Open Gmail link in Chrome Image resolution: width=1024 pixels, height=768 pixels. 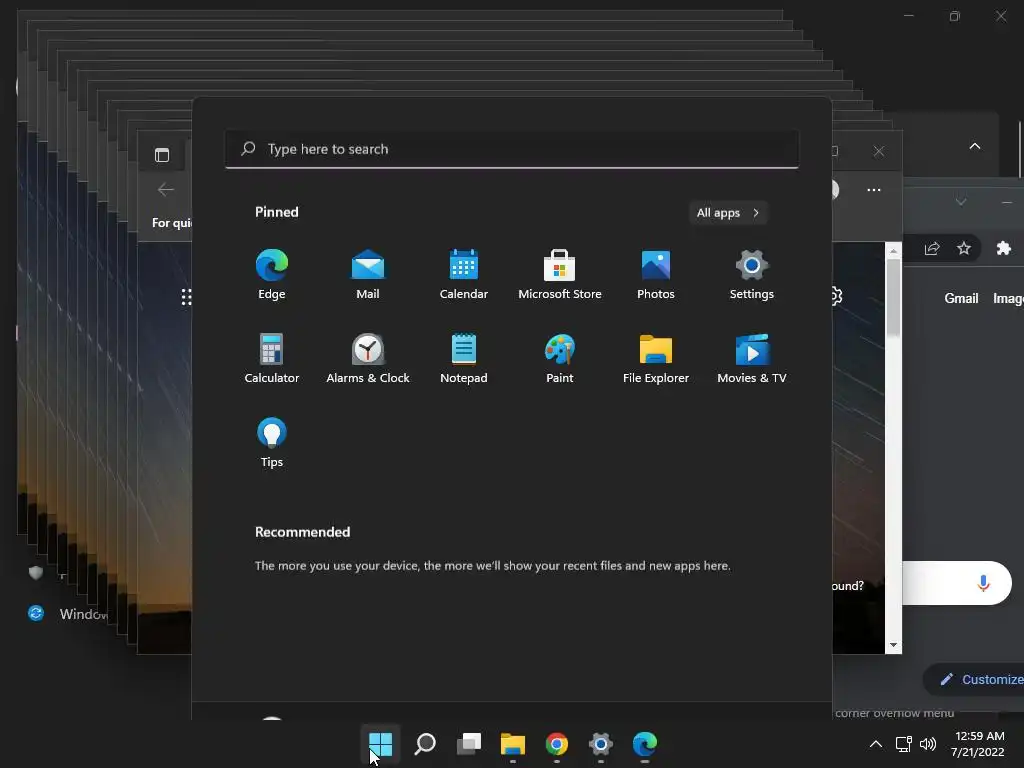point(961,298)
